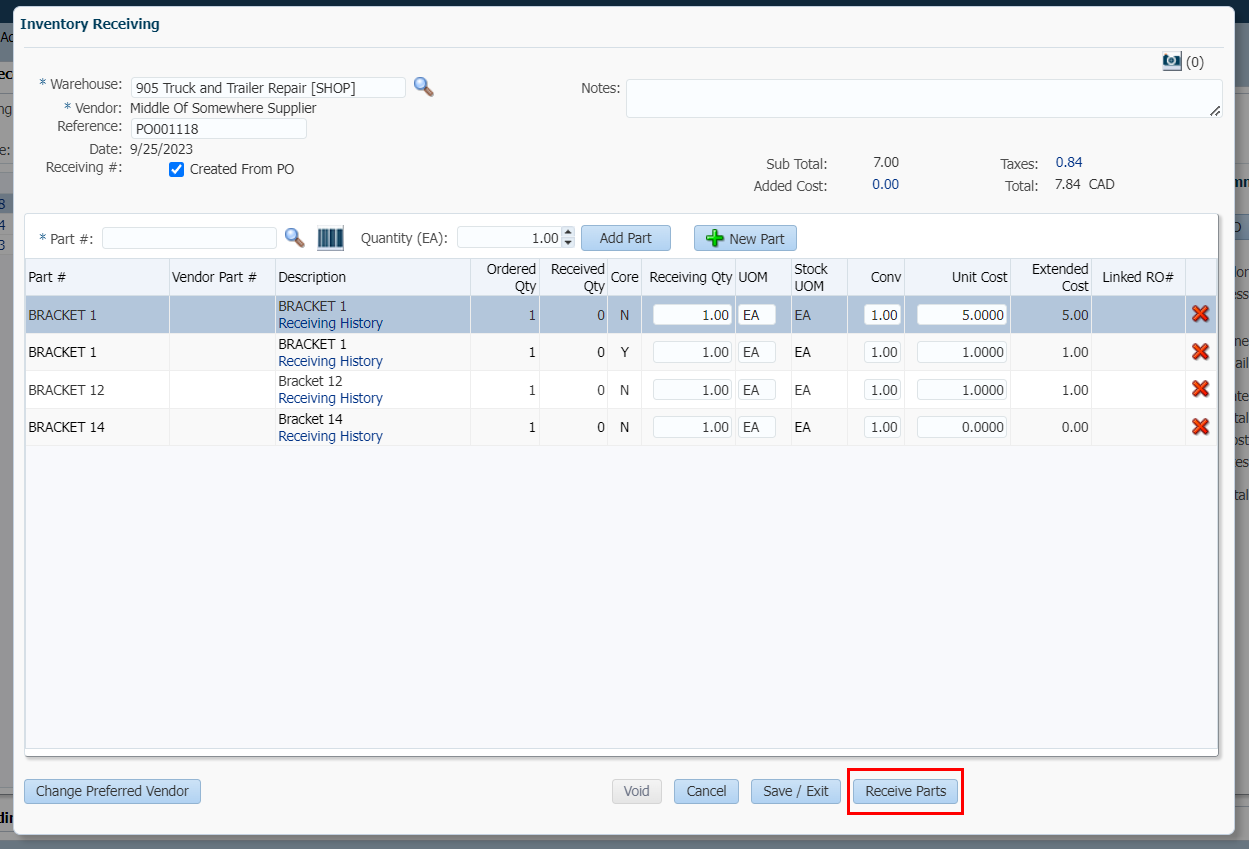This screenshot has height=849, width=1249.
Task: Open Receiving History for BRACKET 1 core Y
Action: tap(330, 361)
